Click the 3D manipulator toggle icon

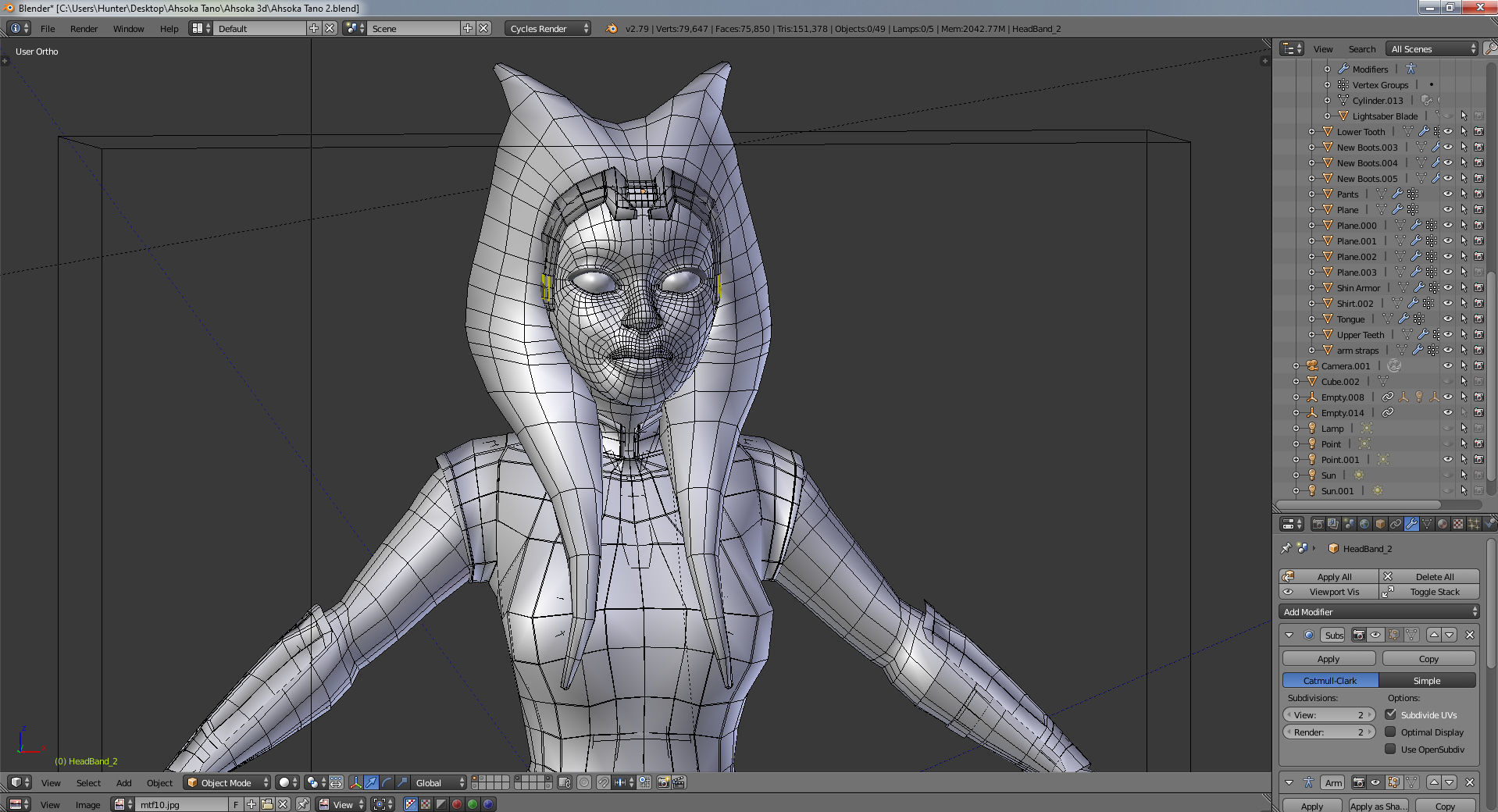[x=355, y=782]
